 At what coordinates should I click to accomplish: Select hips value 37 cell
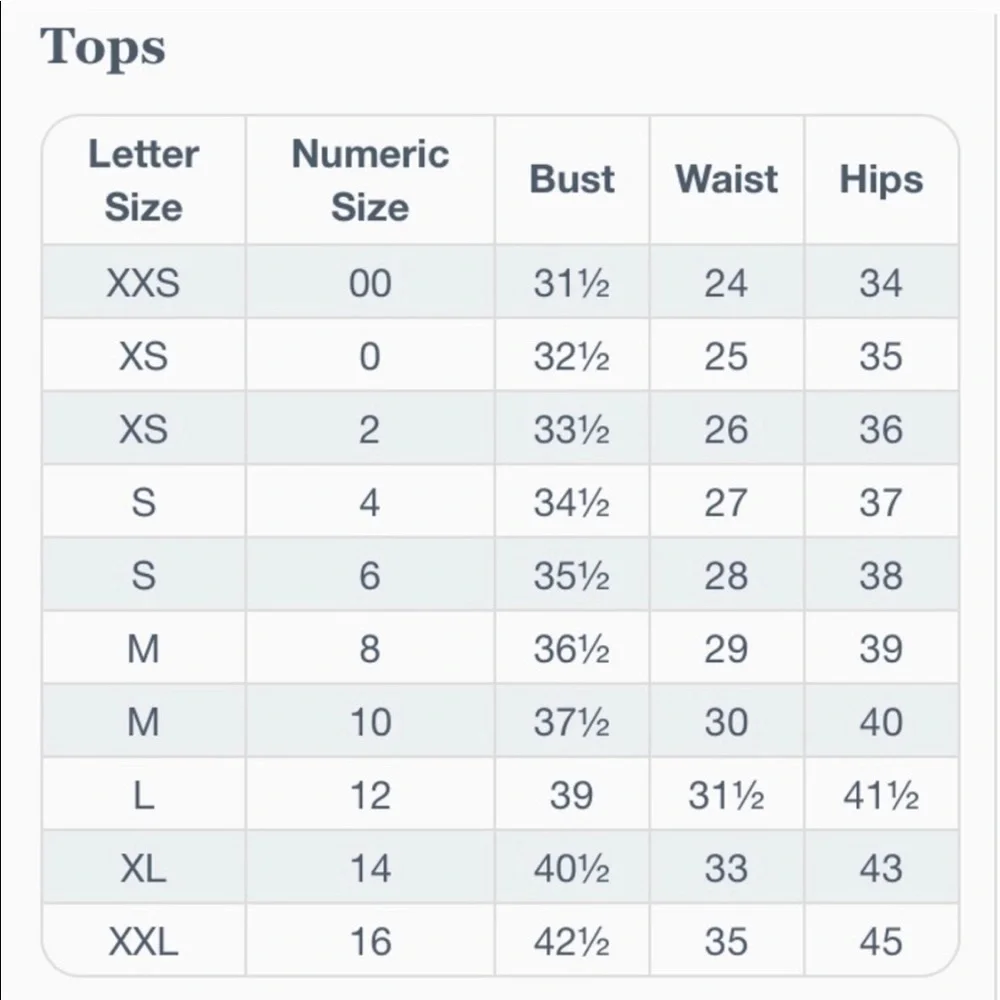point(881,502)
